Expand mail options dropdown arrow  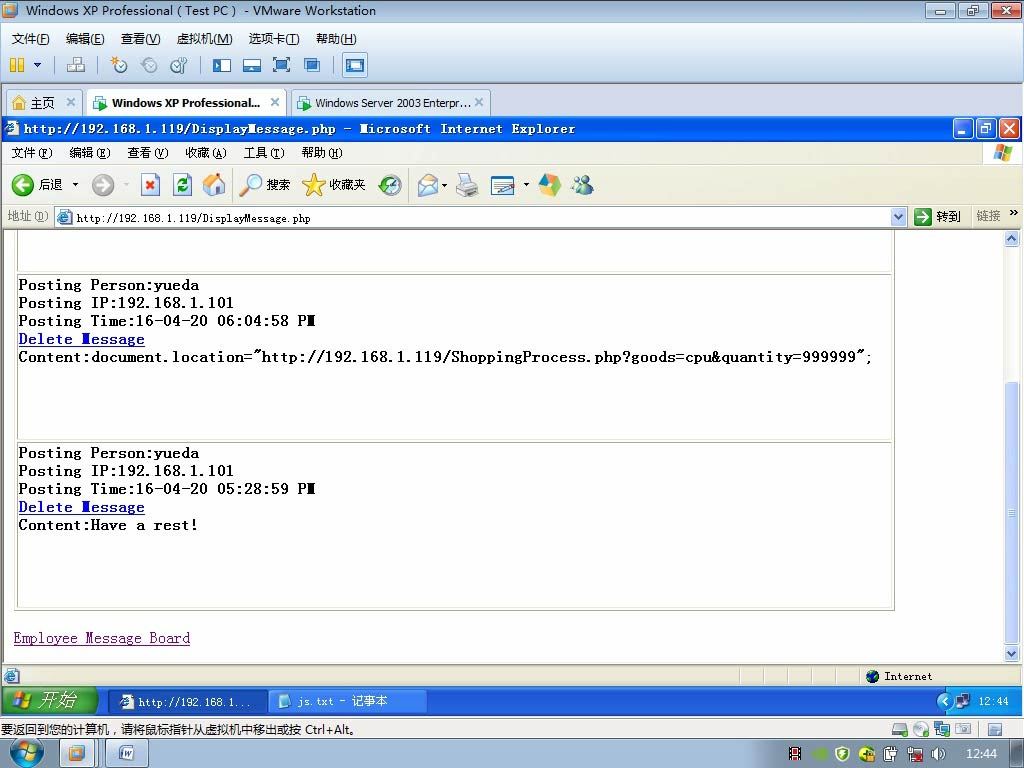pyautogui.click(x=445, y=185)
